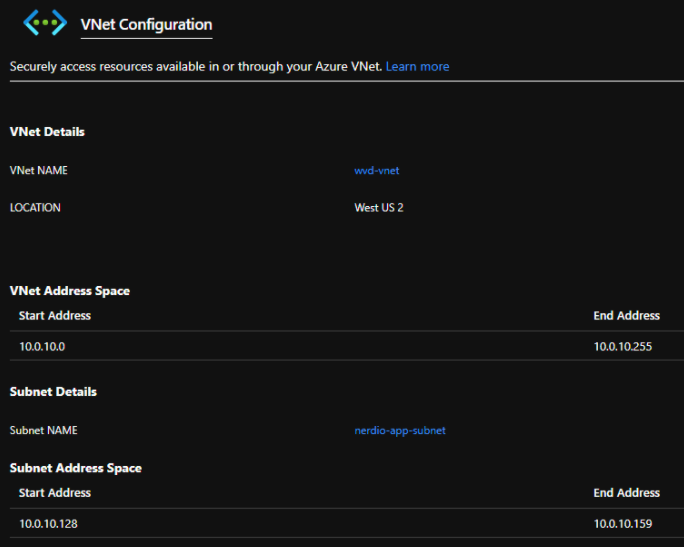Select the 10.0.10.0 start address cell
Image resolution: width=684 pixels, height=547 pixels.
coord(48,346)
